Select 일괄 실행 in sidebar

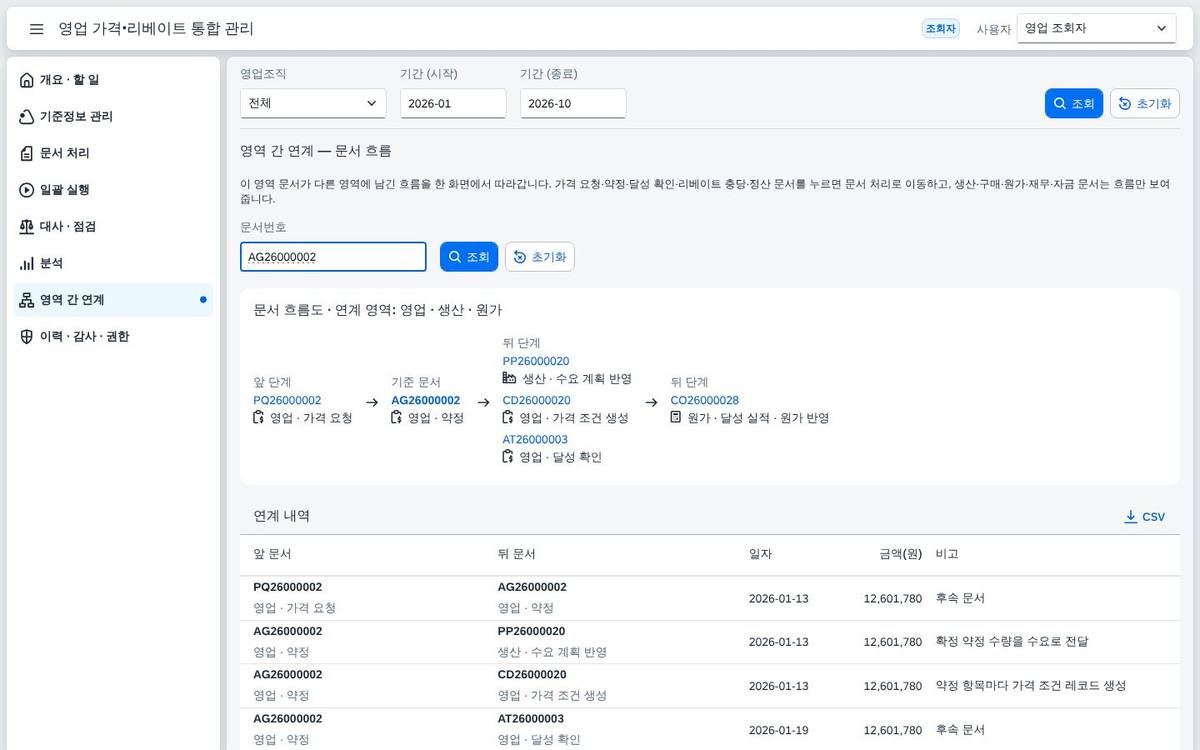point(113,190)
